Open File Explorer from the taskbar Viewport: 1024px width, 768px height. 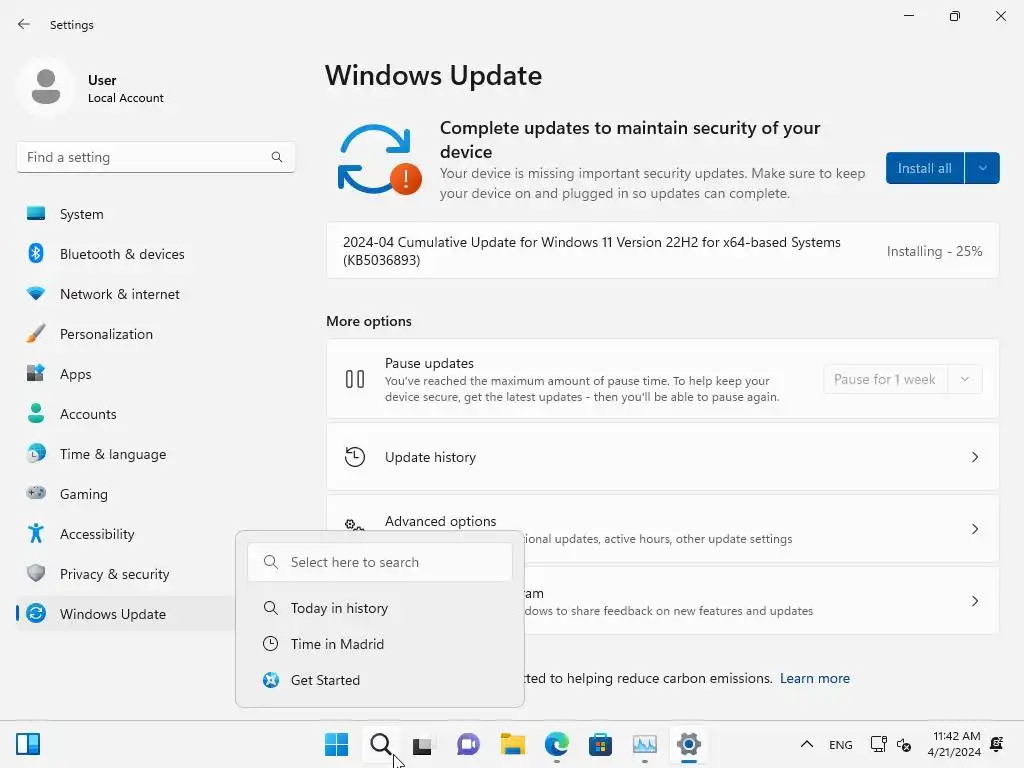[x=513, y=744]
